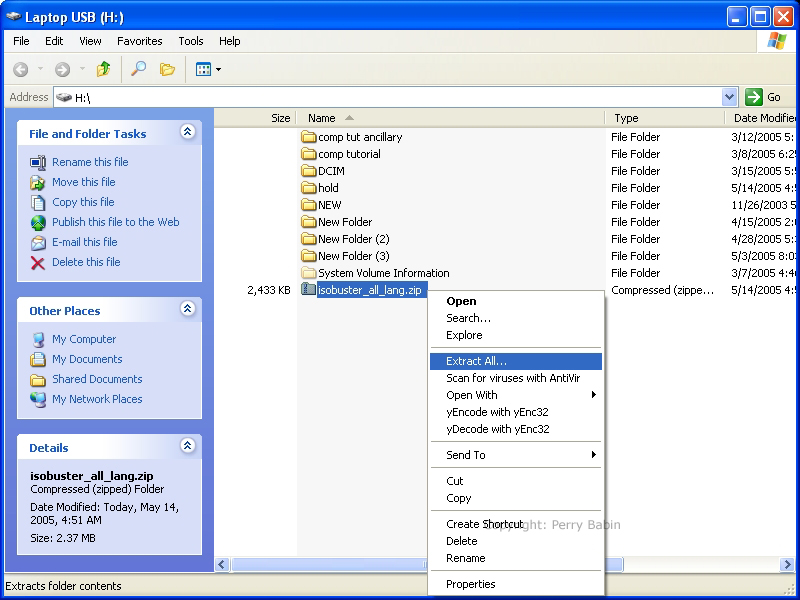
Task: Collapse the File and Folder Tasks panel
Action: (x=187, y=132)
